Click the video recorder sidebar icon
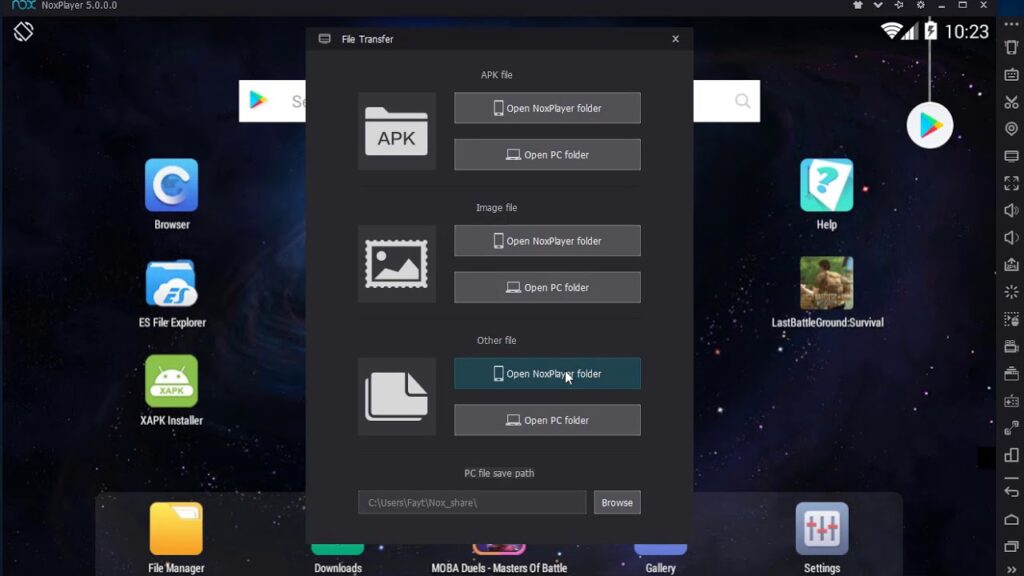 click(x=1011, y=346)
